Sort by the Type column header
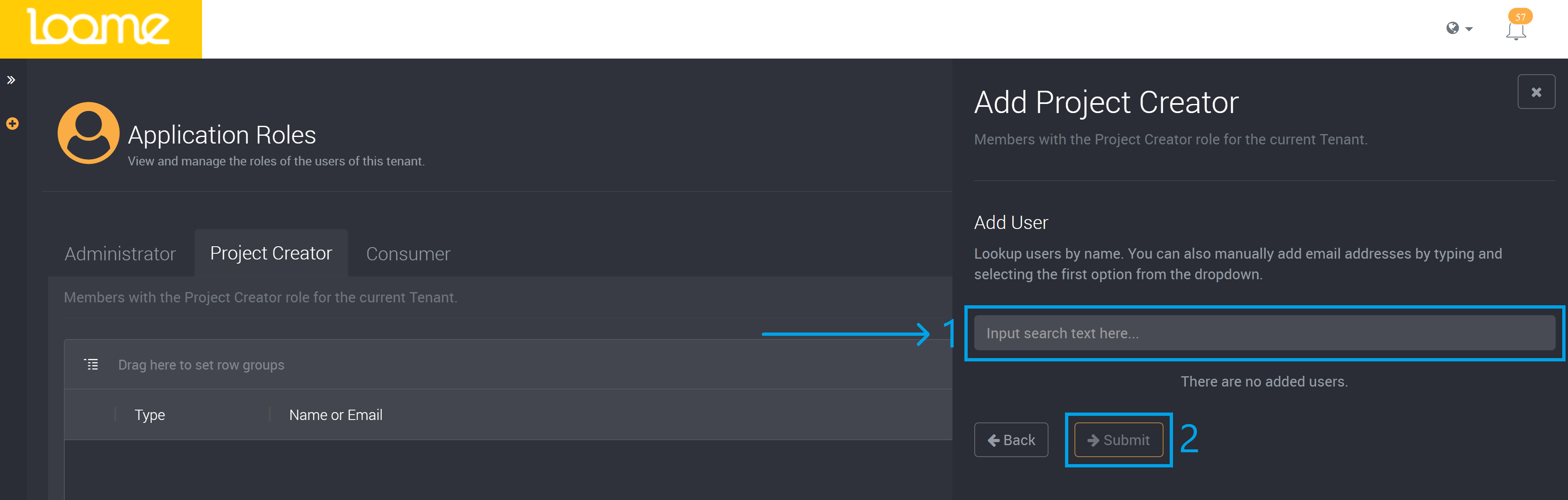 150,415
